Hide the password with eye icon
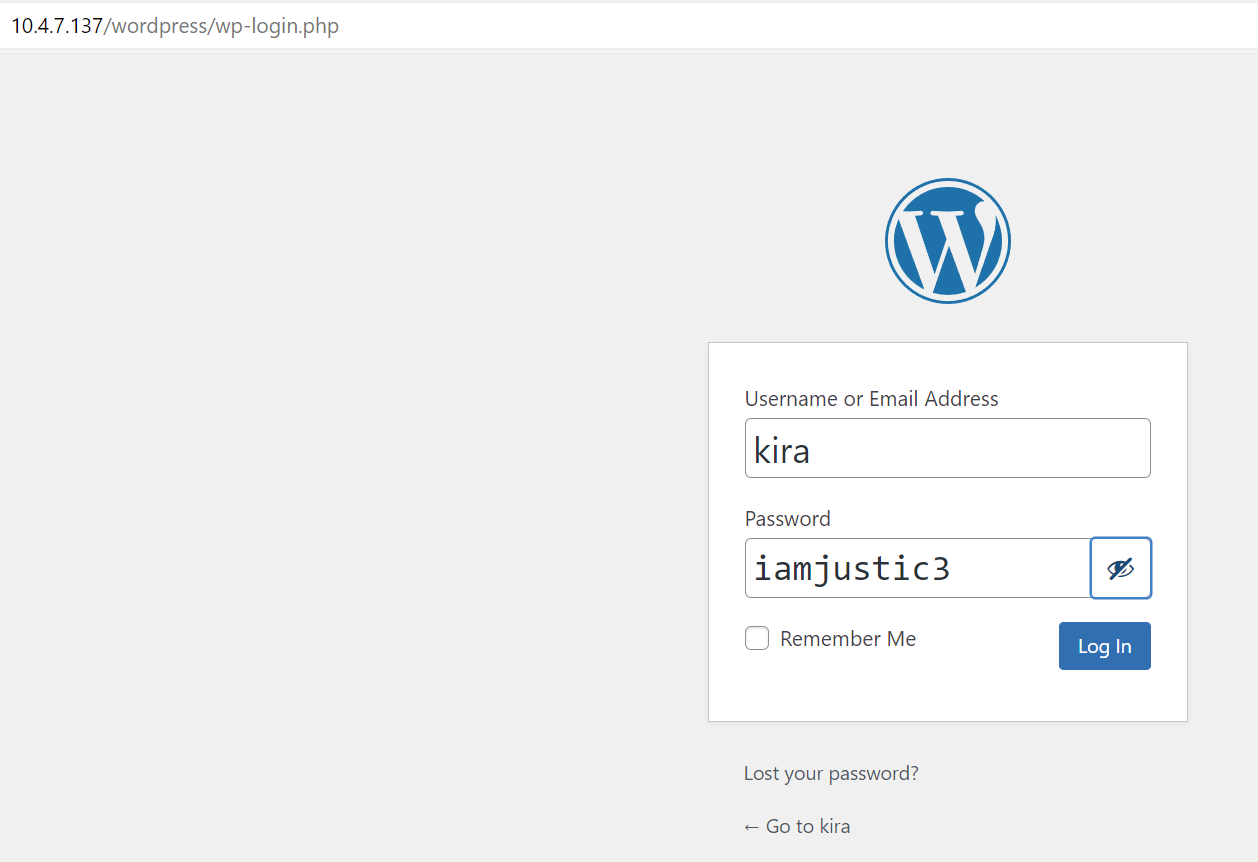Screen dimensions: 1258x862 (x=1121, y=568)
